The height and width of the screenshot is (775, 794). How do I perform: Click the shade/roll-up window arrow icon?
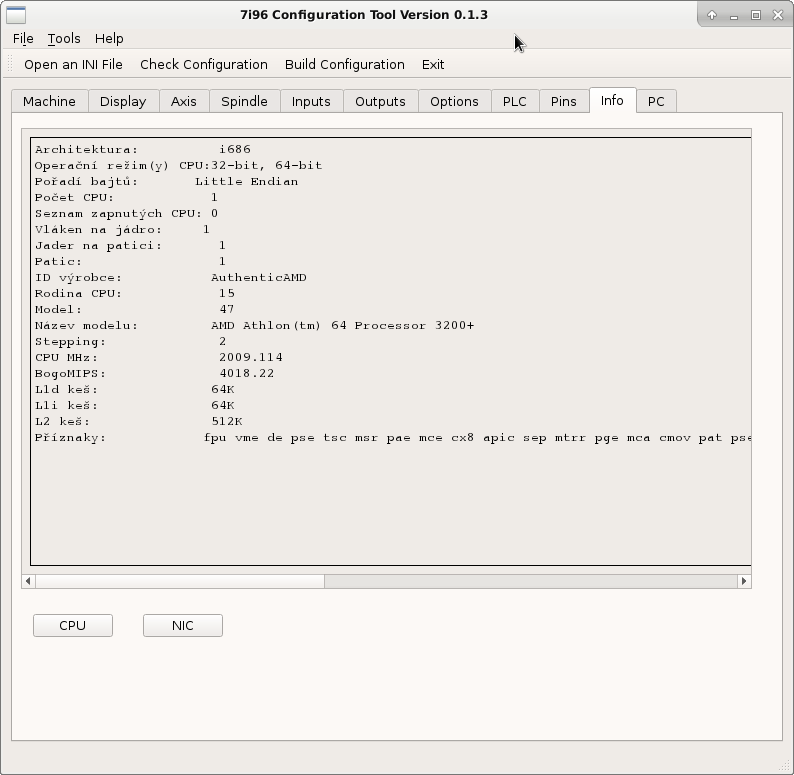(712, 15)
